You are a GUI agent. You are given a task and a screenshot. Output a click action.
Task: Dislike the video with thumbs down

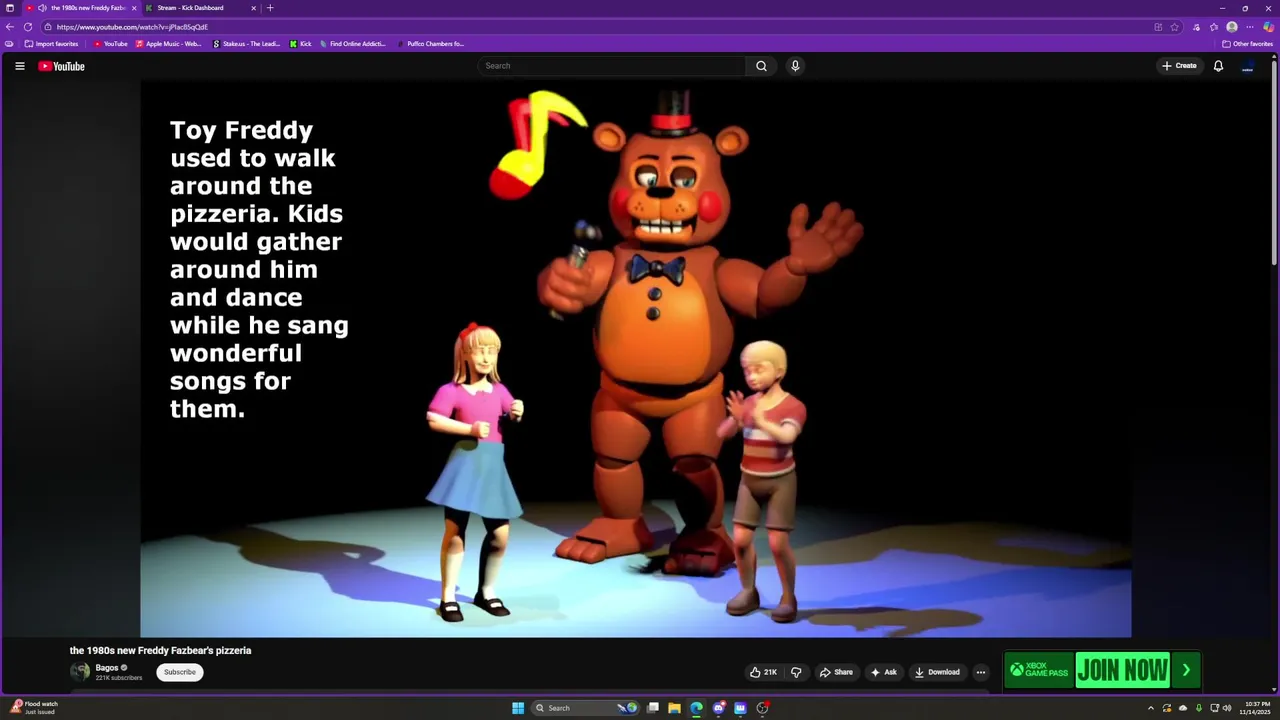[796, 672]
